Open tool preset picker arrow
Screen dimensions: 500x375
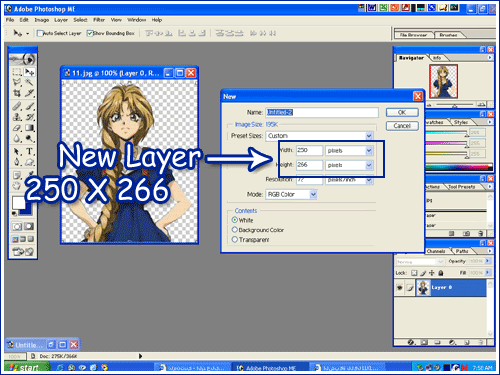point(28,33)
